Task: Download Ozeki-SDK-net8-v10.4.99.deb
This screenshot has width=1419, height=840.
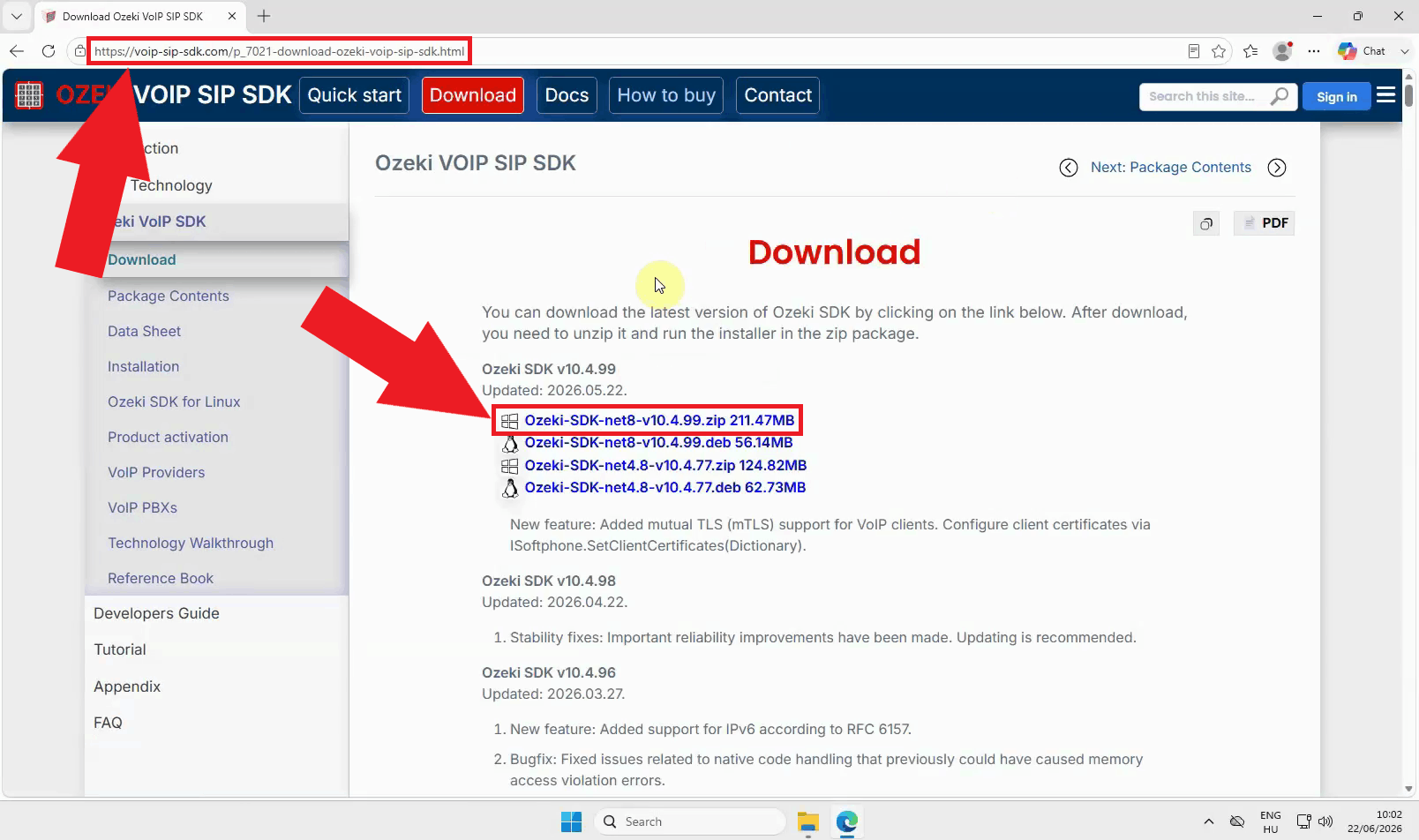Action: (x=658, y=442)
